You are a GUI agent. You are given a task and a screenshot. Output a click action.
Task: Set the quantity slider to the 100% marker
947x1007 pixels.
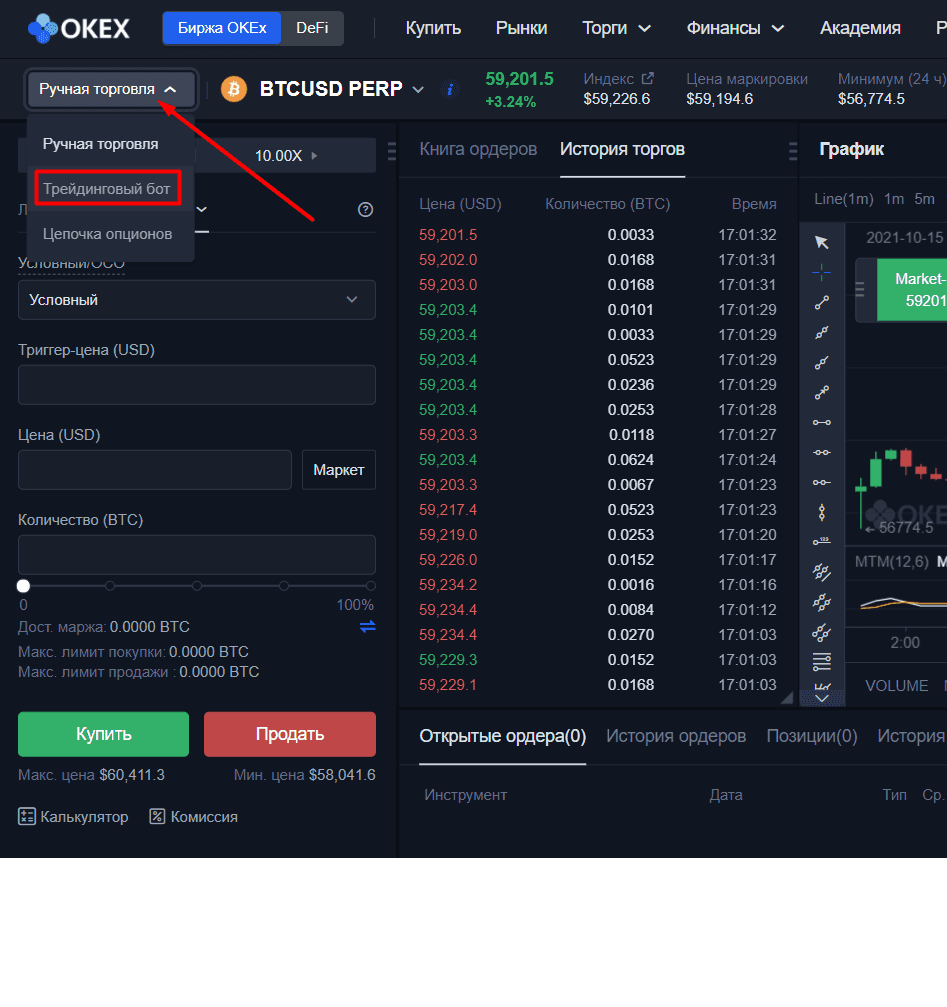click(x=370, y=586)
